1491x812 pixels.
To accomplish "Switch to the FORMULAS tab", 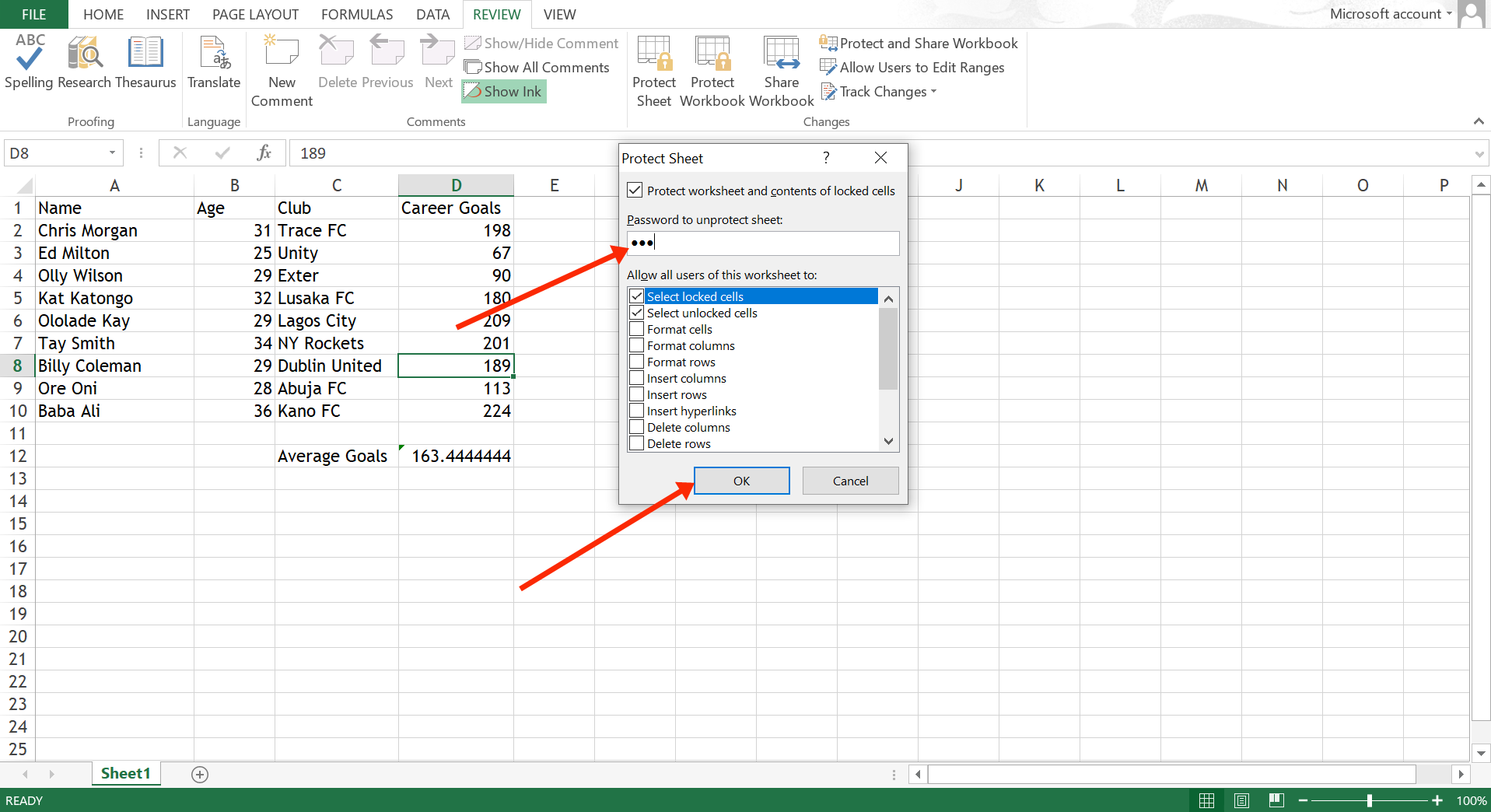I will click(x=357, y=14).
